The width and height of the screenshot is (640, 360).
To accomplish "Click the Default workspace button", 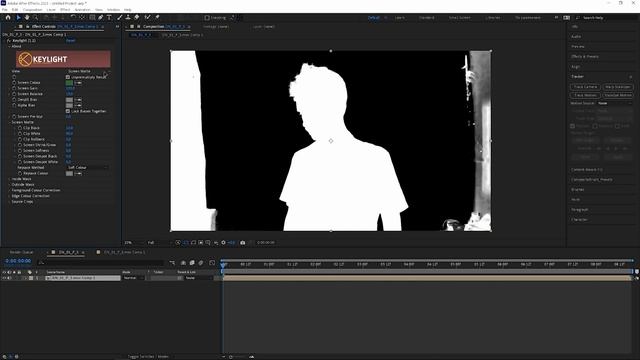I will (x=373, y=18).
